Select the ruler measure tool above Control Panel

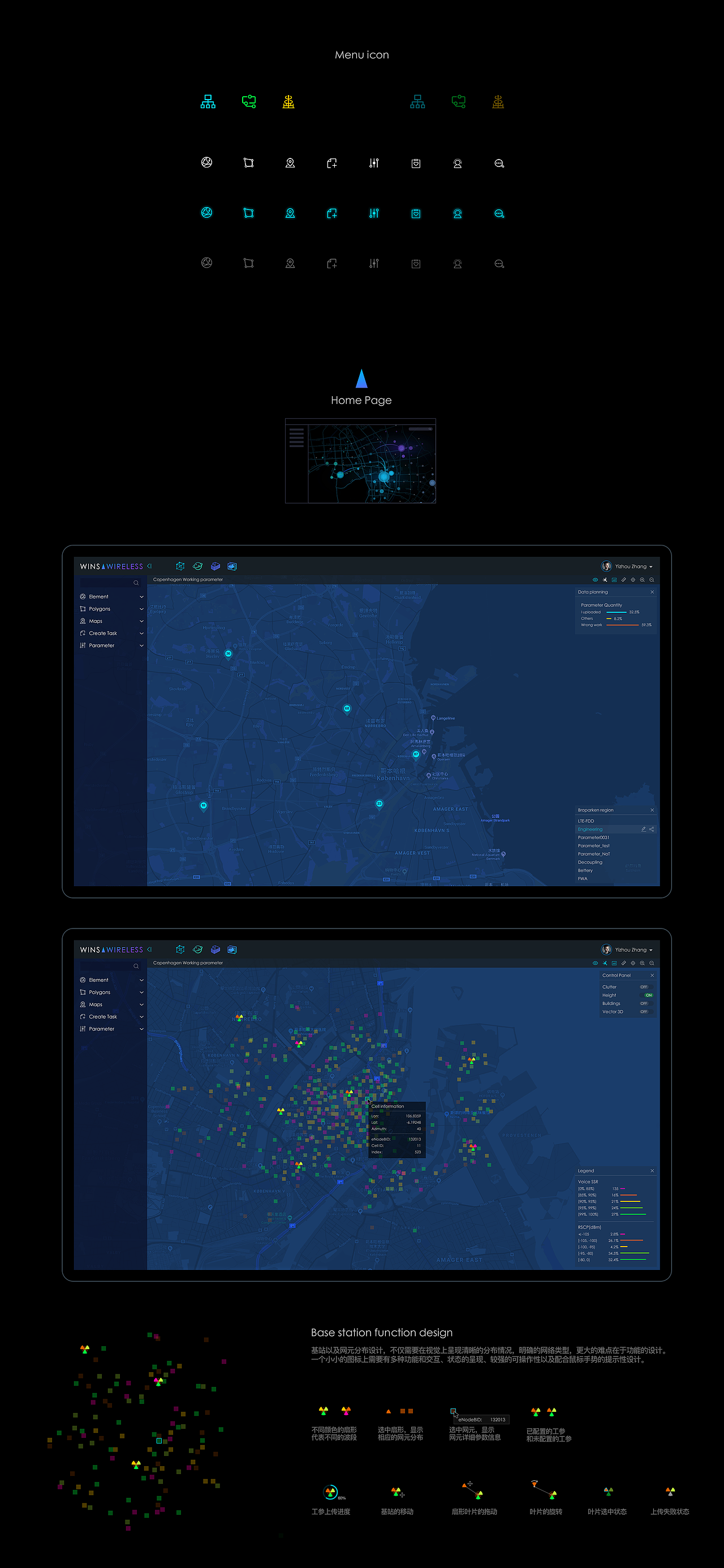[x=624, y=963]
